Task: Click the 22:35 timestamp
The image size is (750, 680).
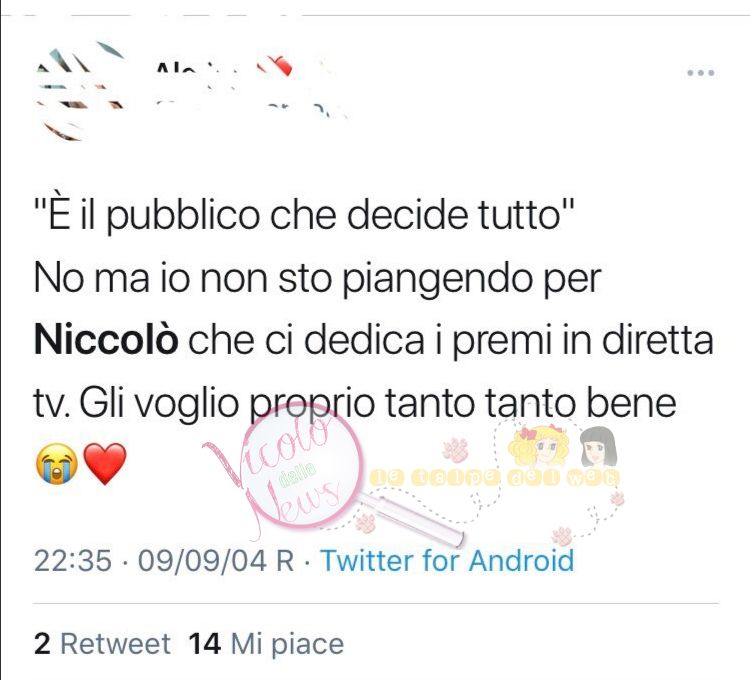Action: pyautogui.click(x=73, y=560)
